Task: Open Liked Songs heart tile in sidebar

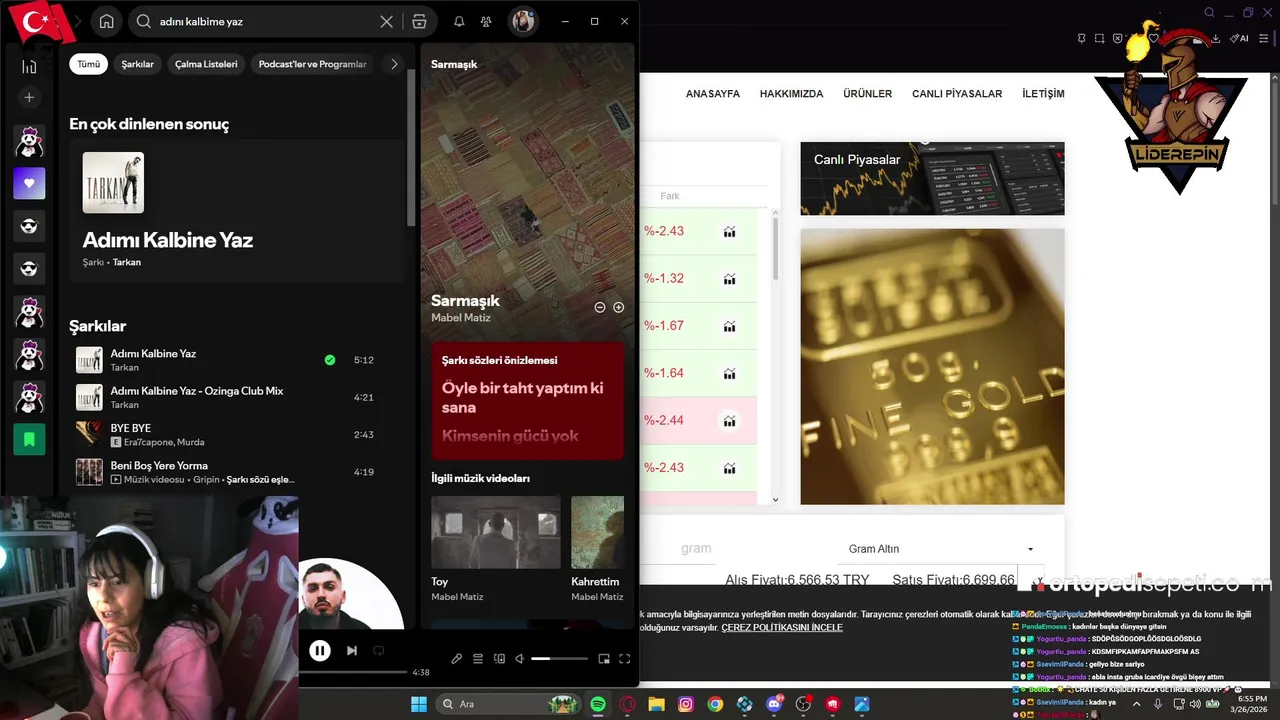Action: tap(29, 183)
